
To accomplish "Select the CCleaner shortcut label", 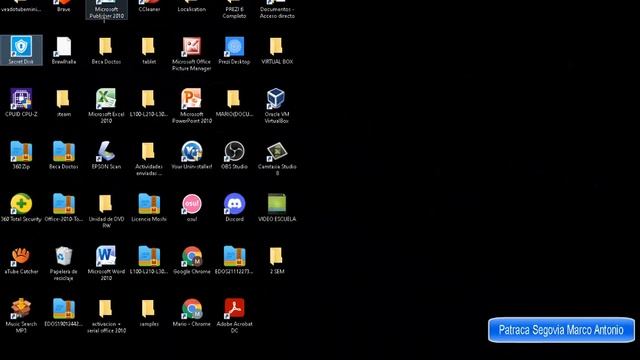I will click(149, 9).
